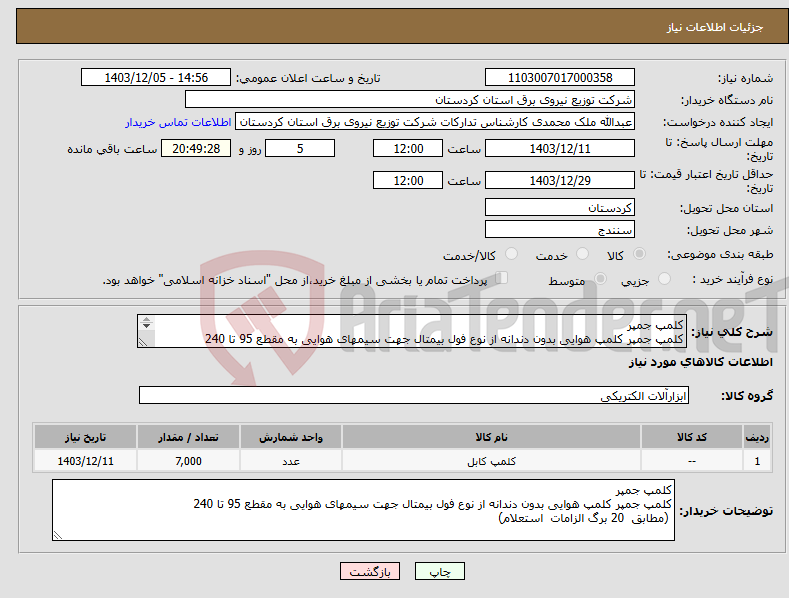Click the response deadline hour 12:00 field
The image size is (789, 598).
pos(408,148)
